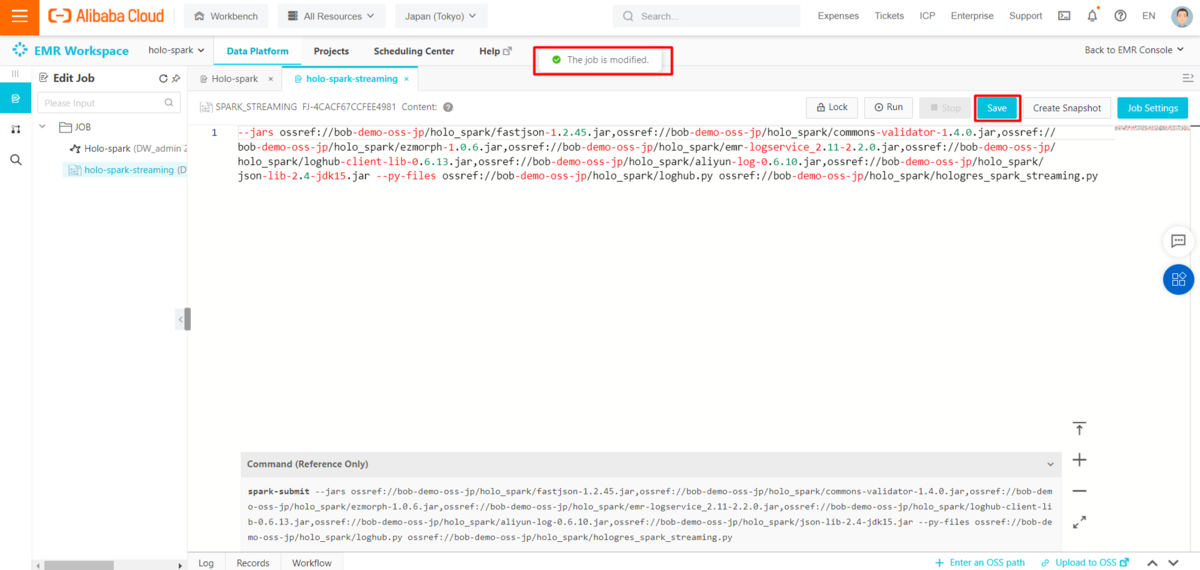Click the Alibaba Cloud logo
Screen dimensions: 1200x570
pos(106,16)
